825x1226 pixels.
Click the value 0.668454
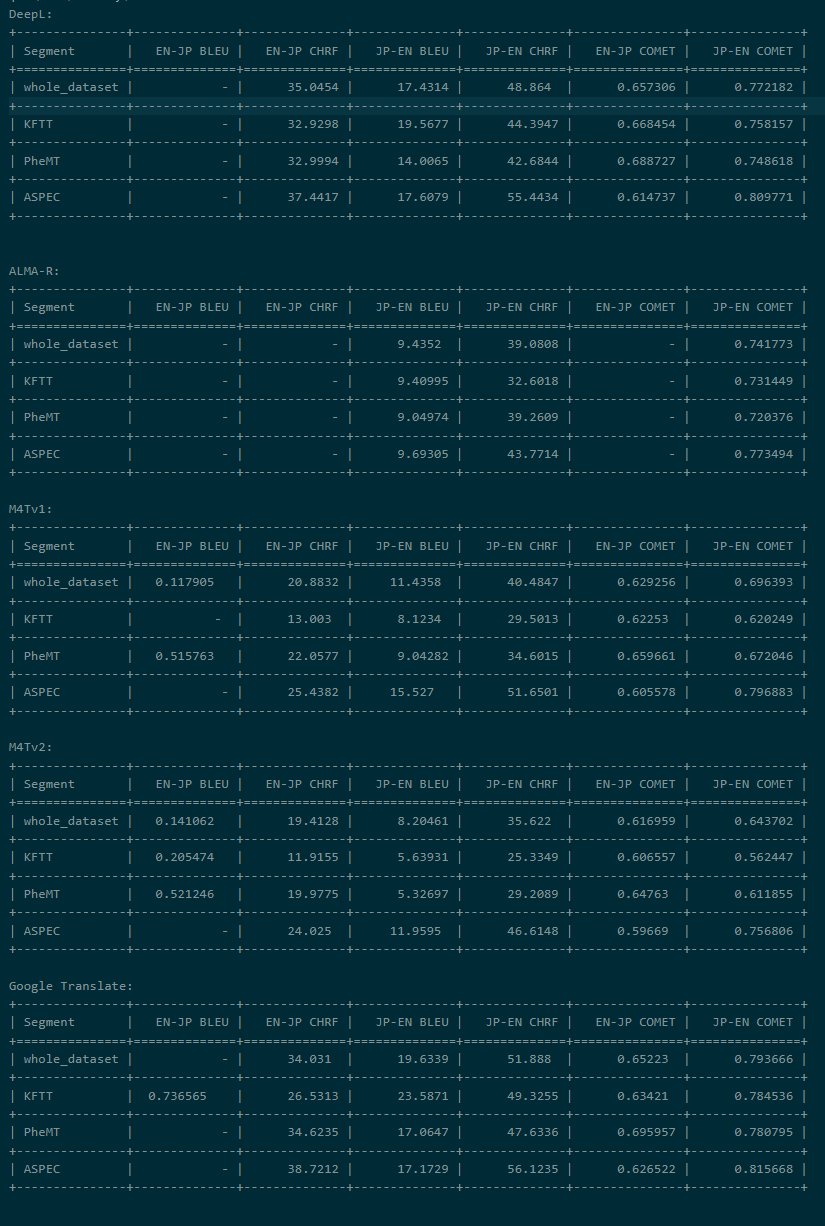[646, 124]
